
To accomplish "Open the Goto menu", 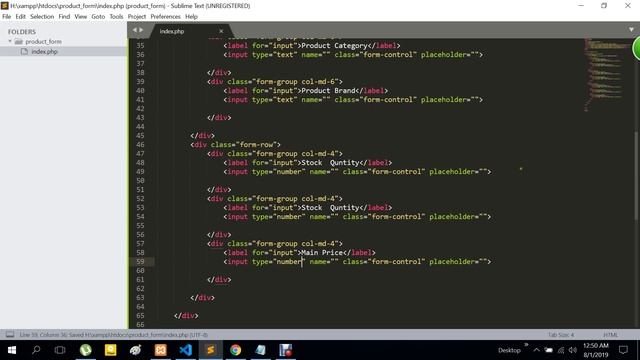I will coord(98,17).
